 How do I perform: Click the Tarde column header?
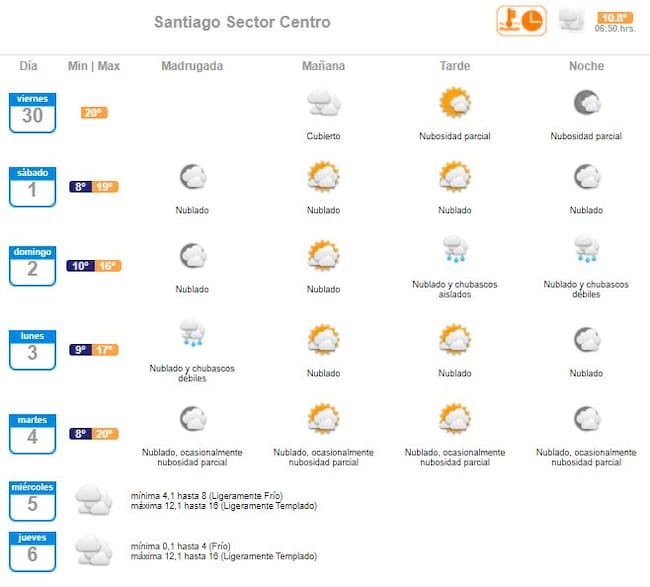[455, 66]
